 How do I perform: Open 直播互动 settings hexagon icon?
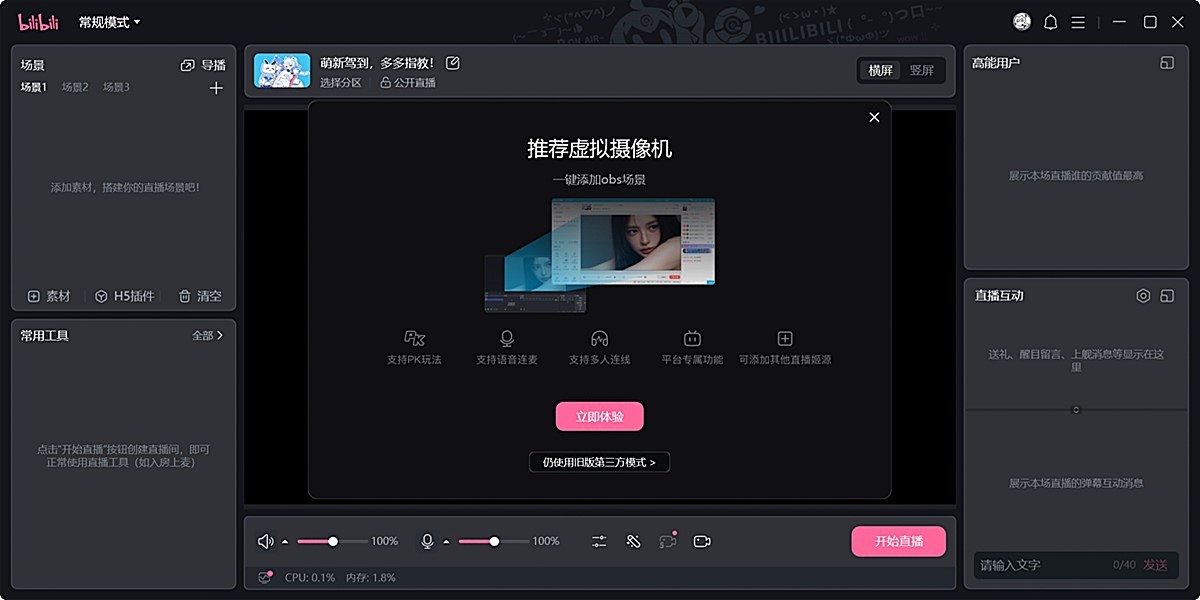coord(1143,296)
